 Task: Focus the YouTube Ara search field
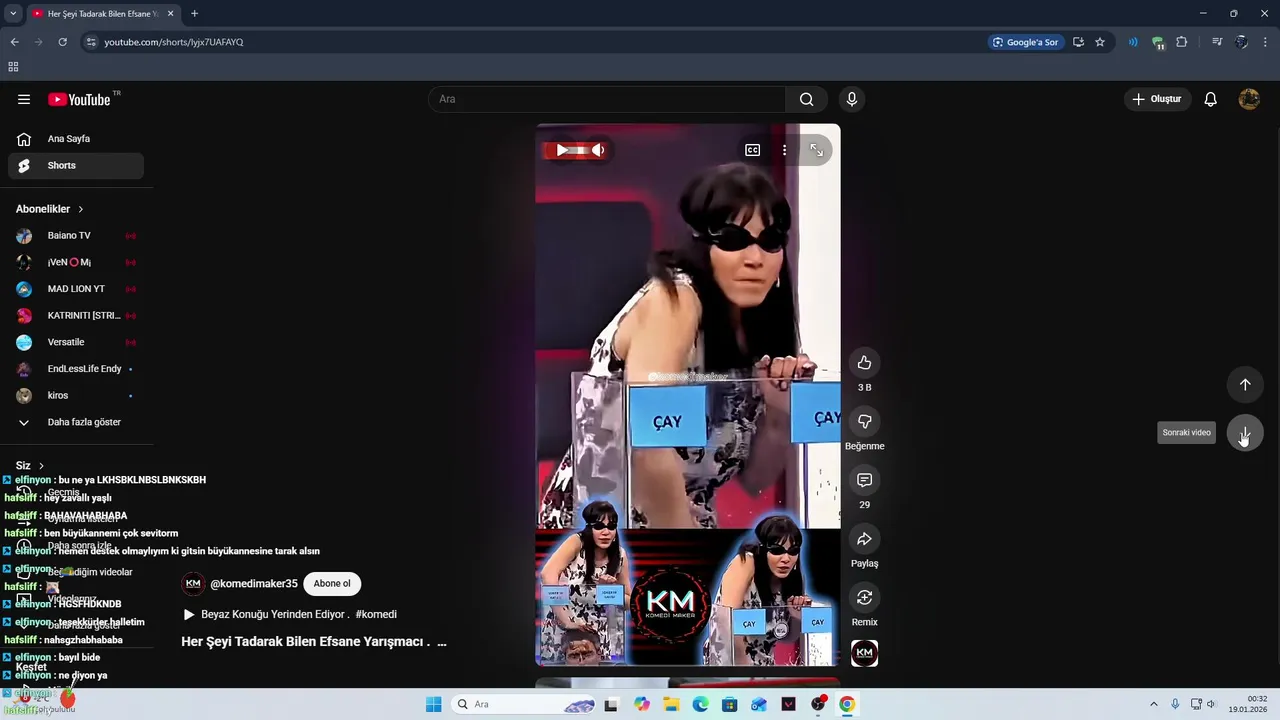pos(608,99)
